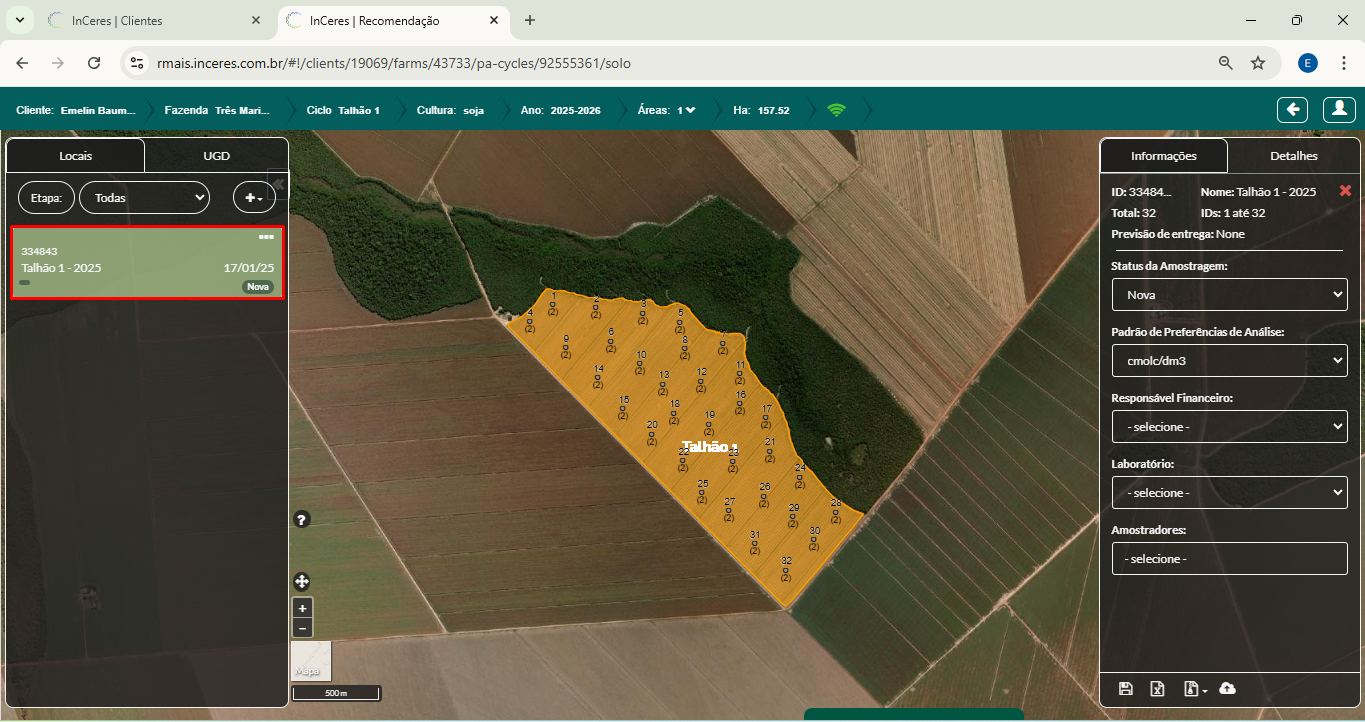
Task: Click the 17/01/25 date on the card
Action: [x=249, y=268]
